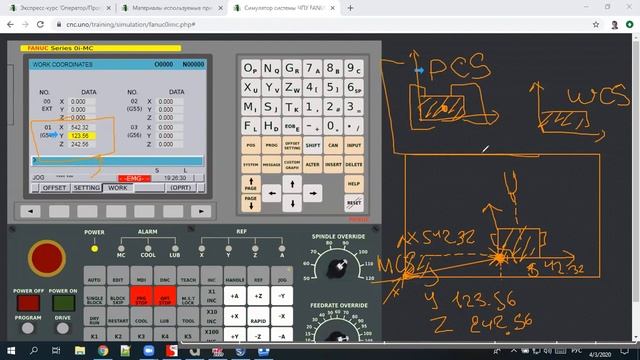Click the OFFSET SETTING key
The image size is (640, 360).
point(292,145)
